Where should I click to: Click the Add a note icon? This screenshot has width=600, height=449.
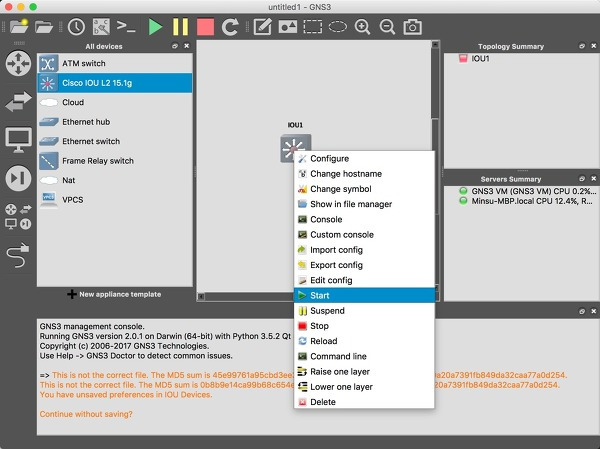pyautogui.click(x=262, y=27)
